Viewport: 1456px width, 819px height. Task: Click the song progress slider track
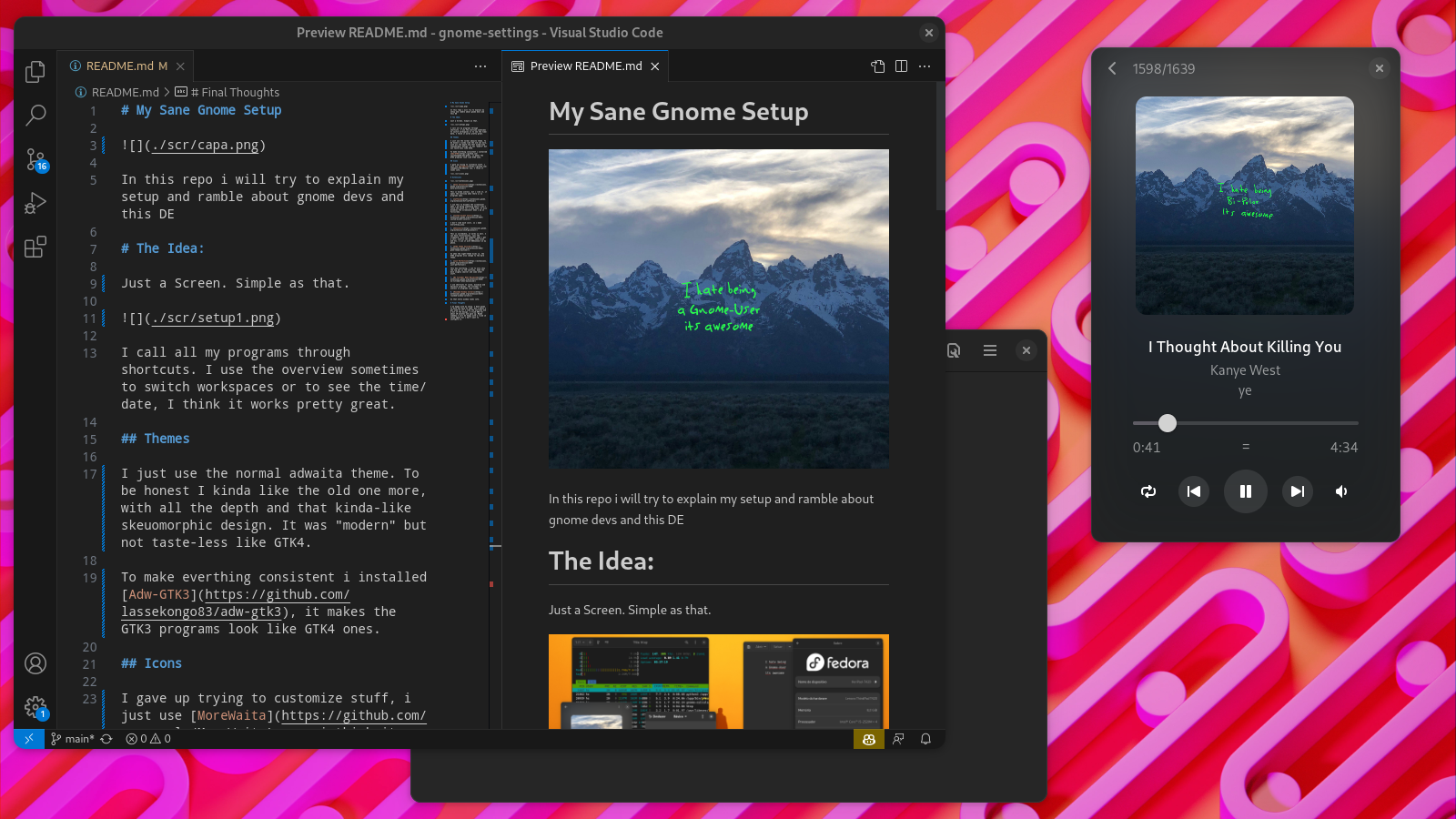click(x=1274, y=423)
